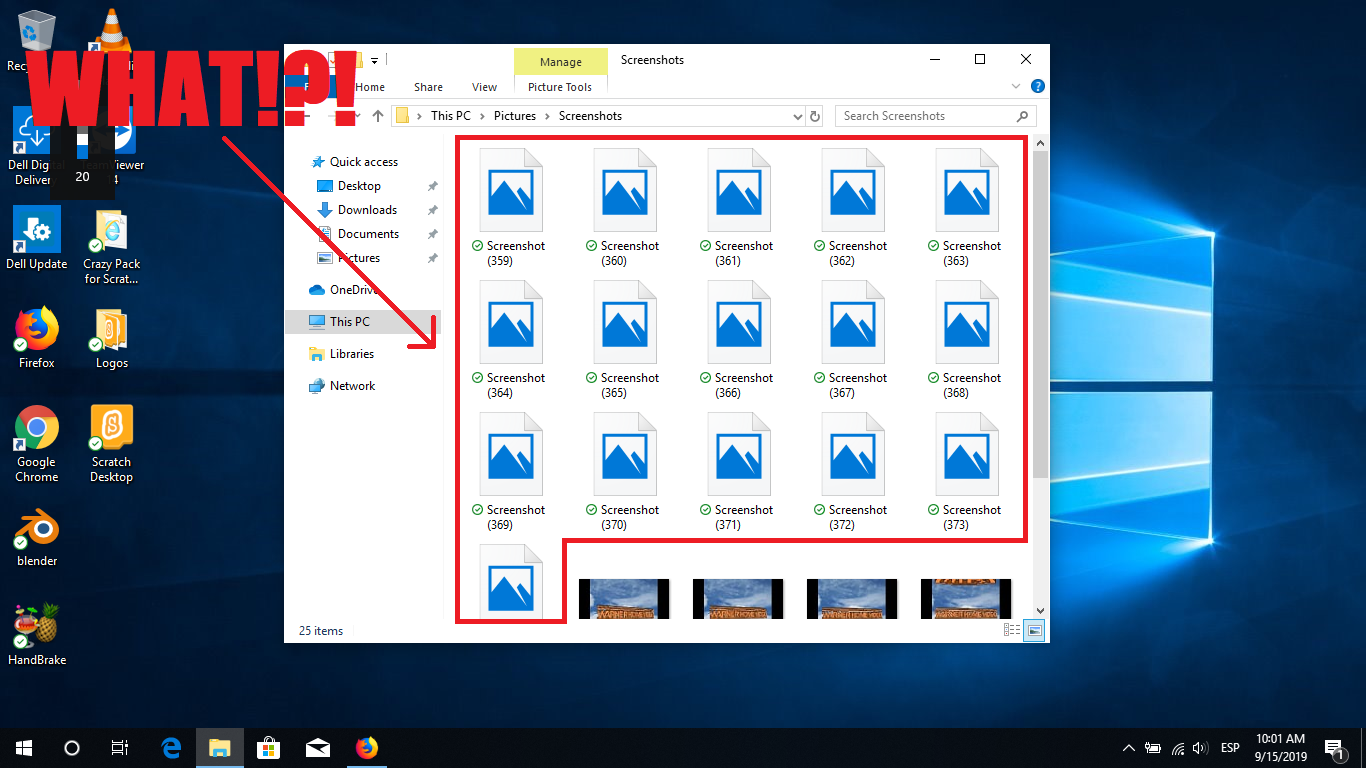The height and width of the screenshot is (768, 1366).
Task: Open Quick access in navigation pane
Action: click(x=364, y=162)
